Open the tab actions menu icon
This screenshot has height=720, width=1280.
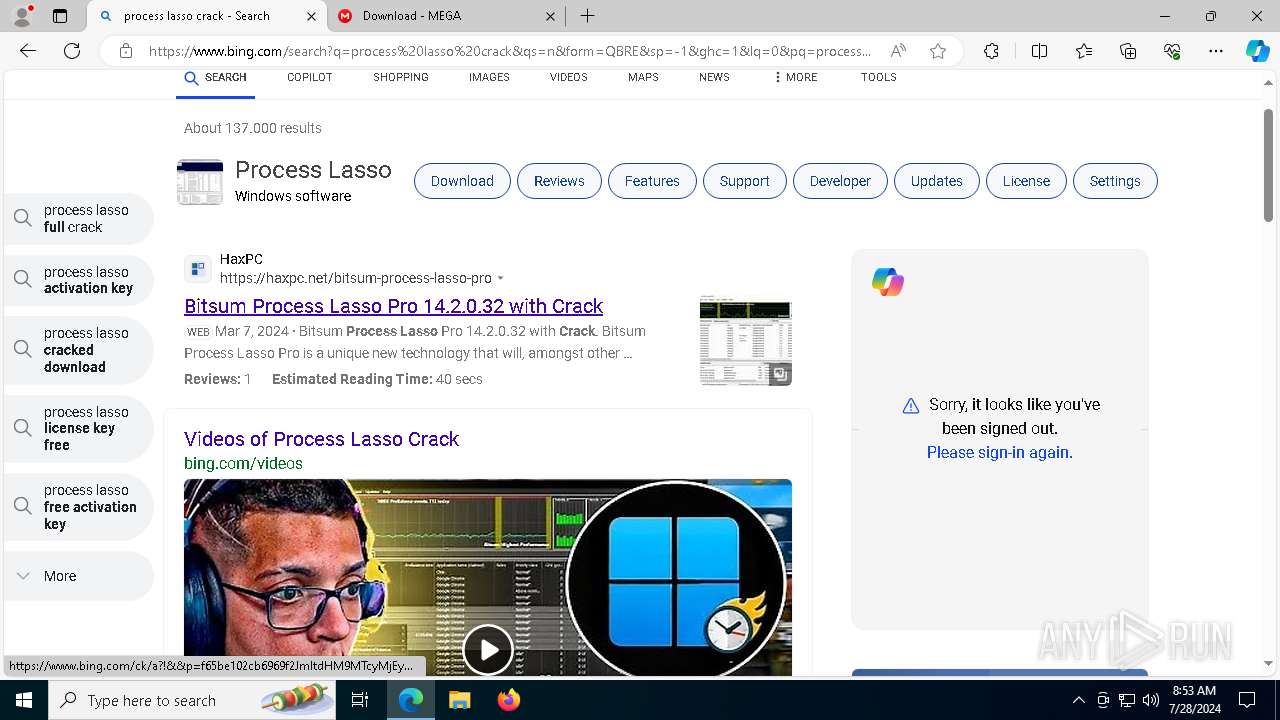pos(60,16)
